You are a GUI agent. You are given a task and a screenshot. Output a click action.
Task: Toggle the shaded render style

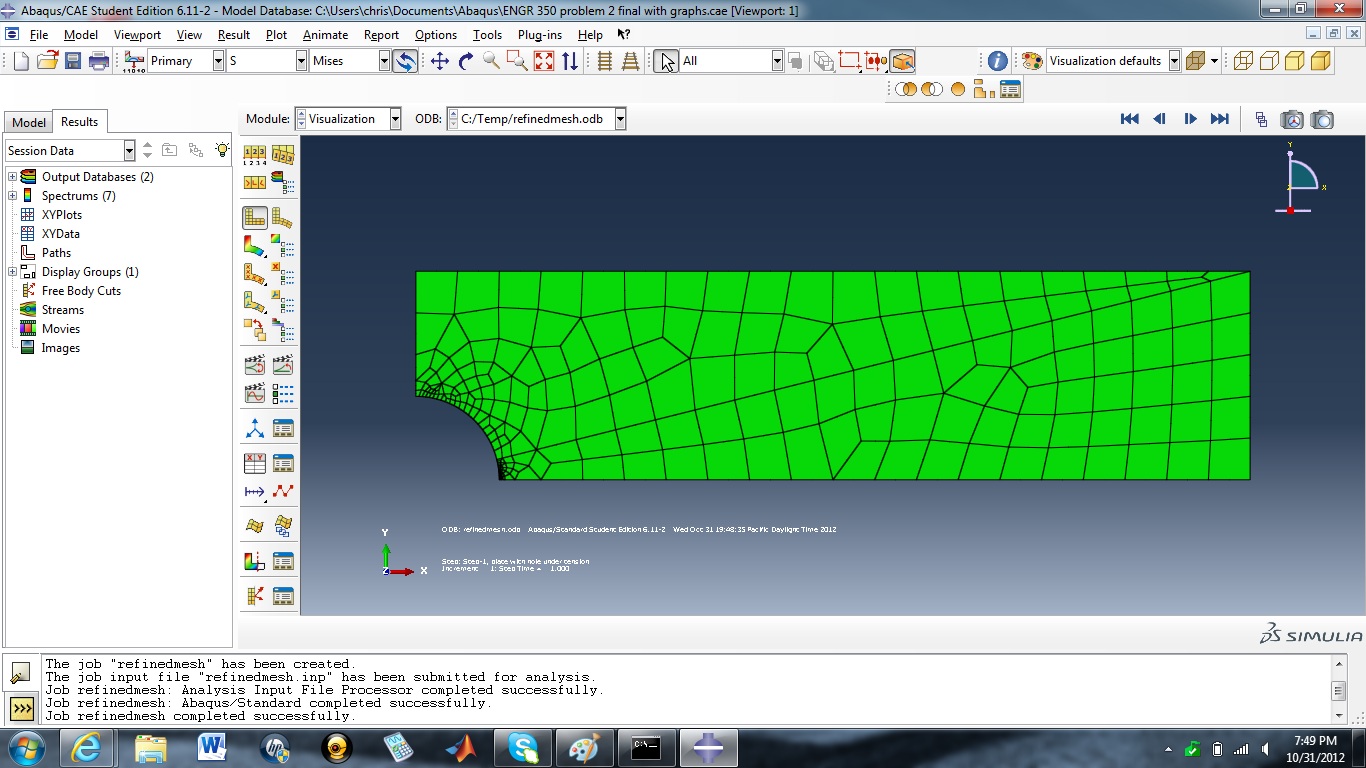click(x=1320, y=61)
